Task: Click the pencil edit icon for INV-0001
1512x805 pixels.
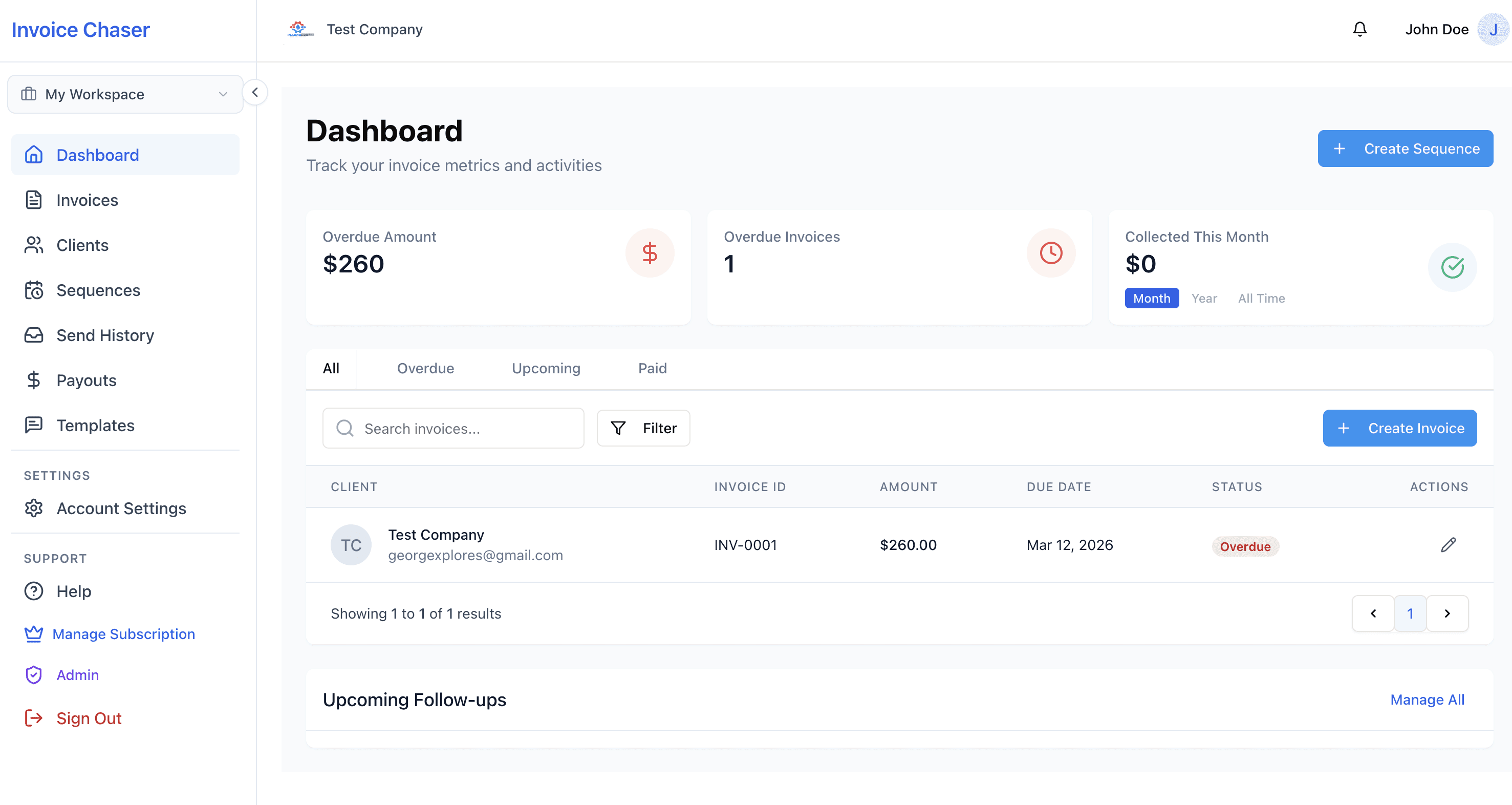Action: point(1448,545)
